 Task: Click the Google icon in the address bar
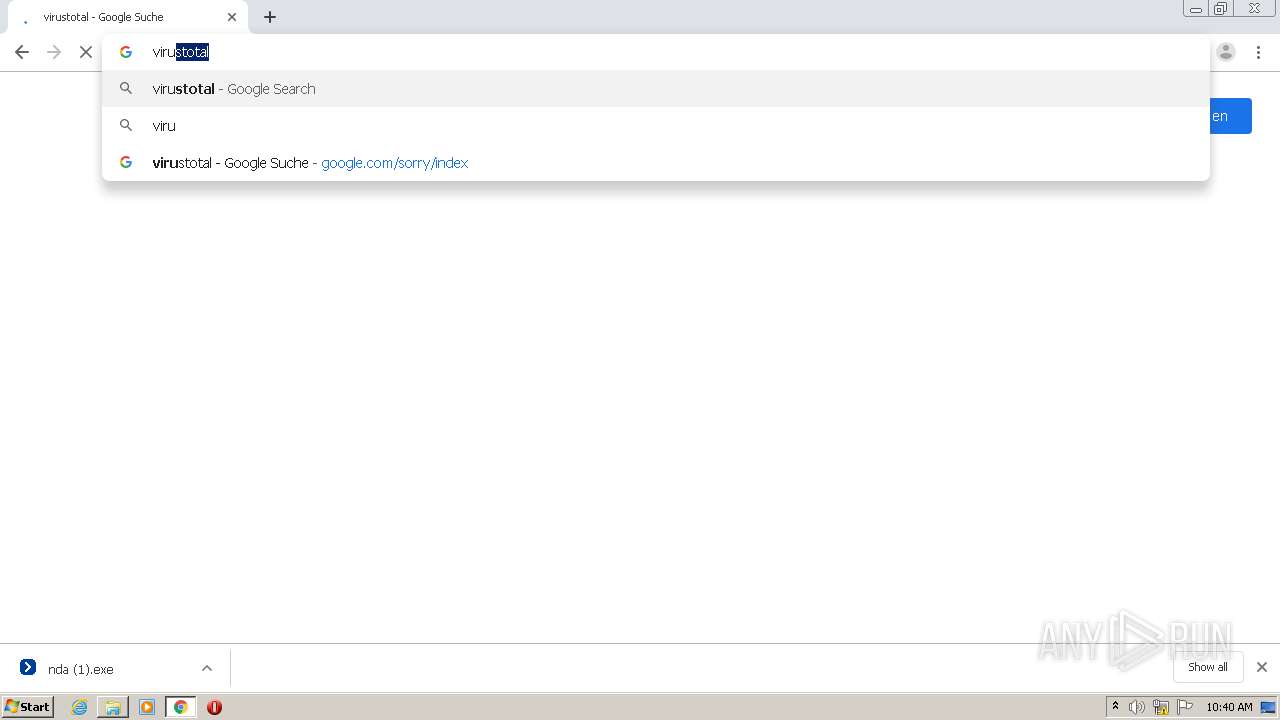point(126,52)
